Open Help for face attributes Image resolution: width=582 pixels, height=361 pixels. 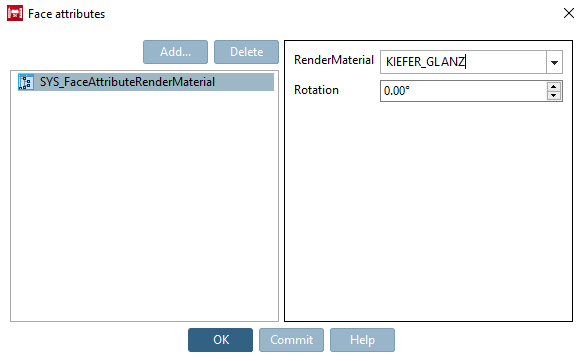tap(362, 340)
